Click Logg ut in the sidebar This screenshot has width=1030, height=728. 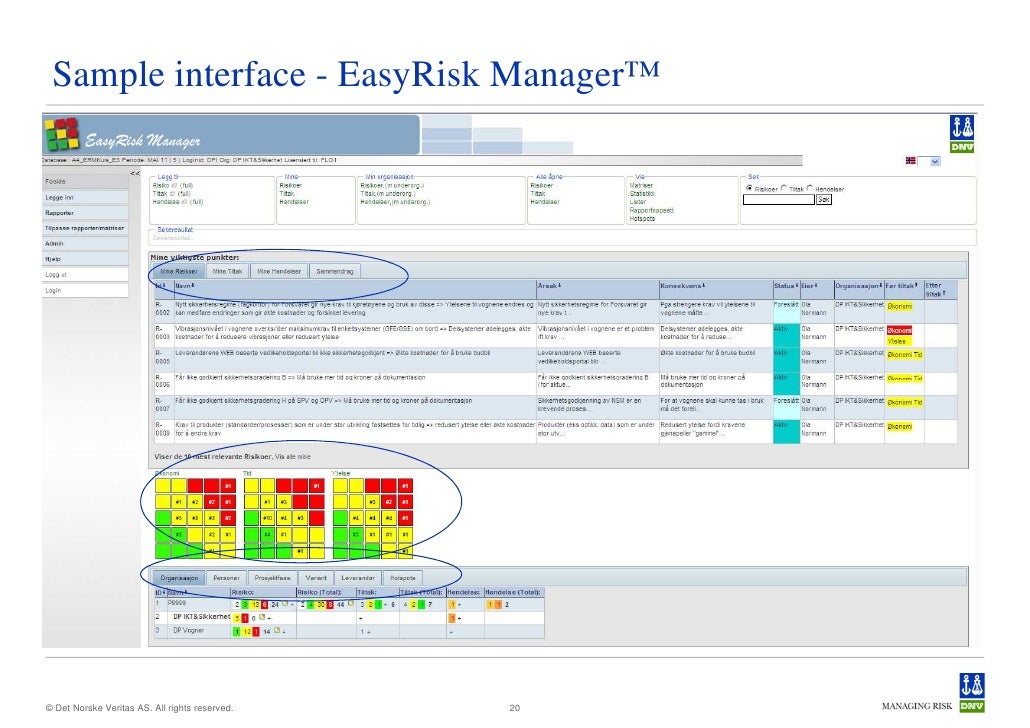[85, 275]
